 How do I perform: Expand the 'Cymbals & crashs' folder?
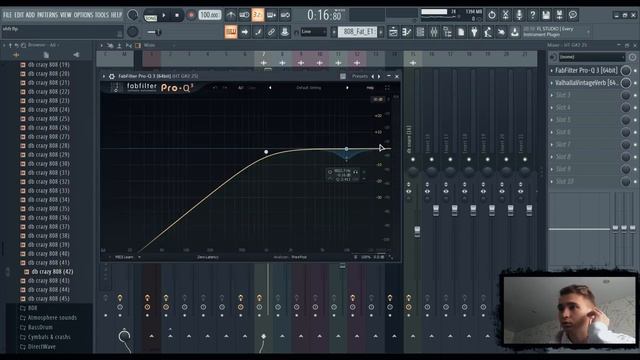(49, 337)
